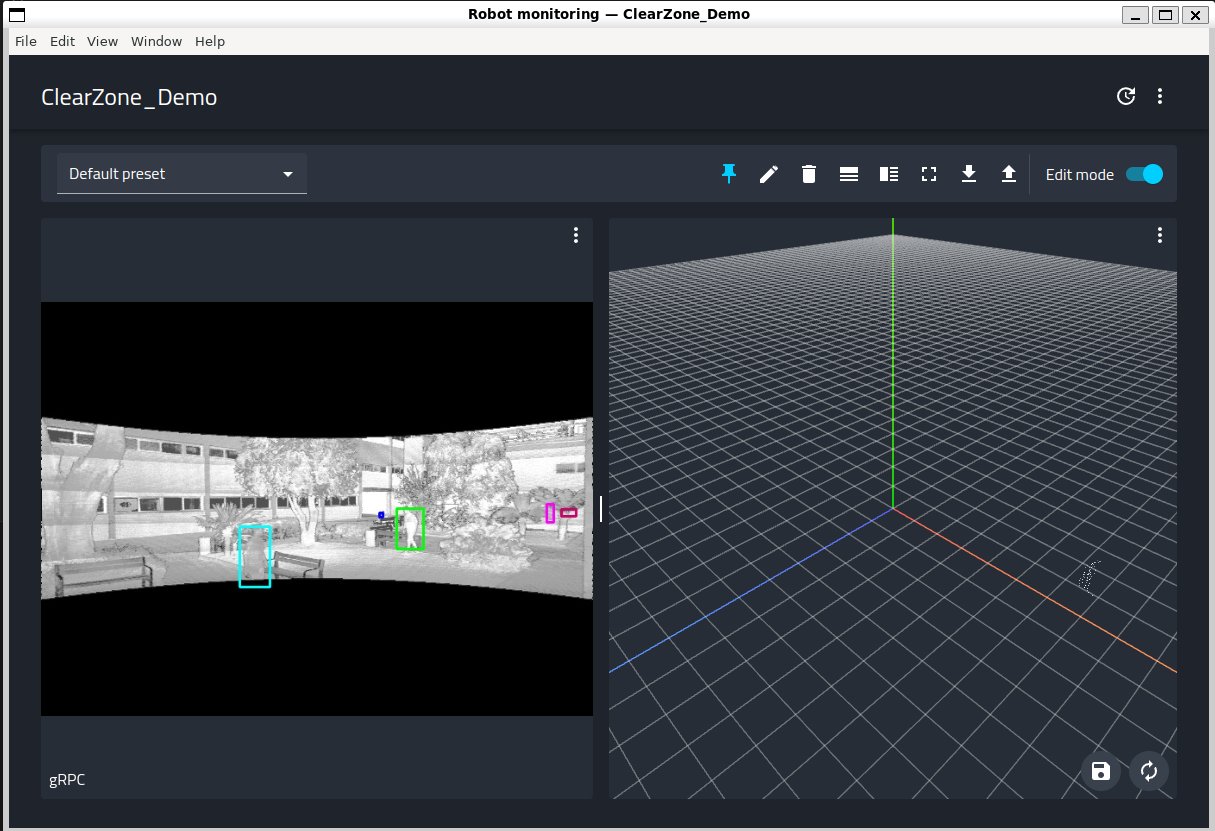Open the gRPC camera panel options menu
Viewport: 1215px width, 831px height.
click(x=576, y=235)
